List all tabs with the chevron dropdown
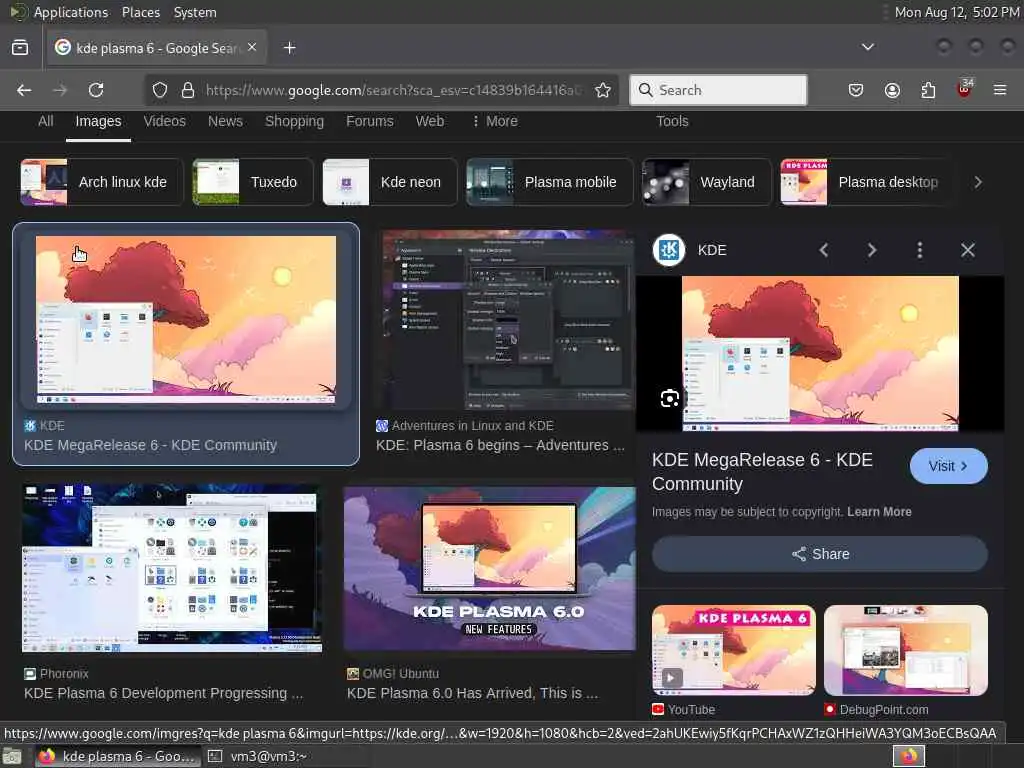The height and width of the screenshot is (768, 1024). pos(868,47)
